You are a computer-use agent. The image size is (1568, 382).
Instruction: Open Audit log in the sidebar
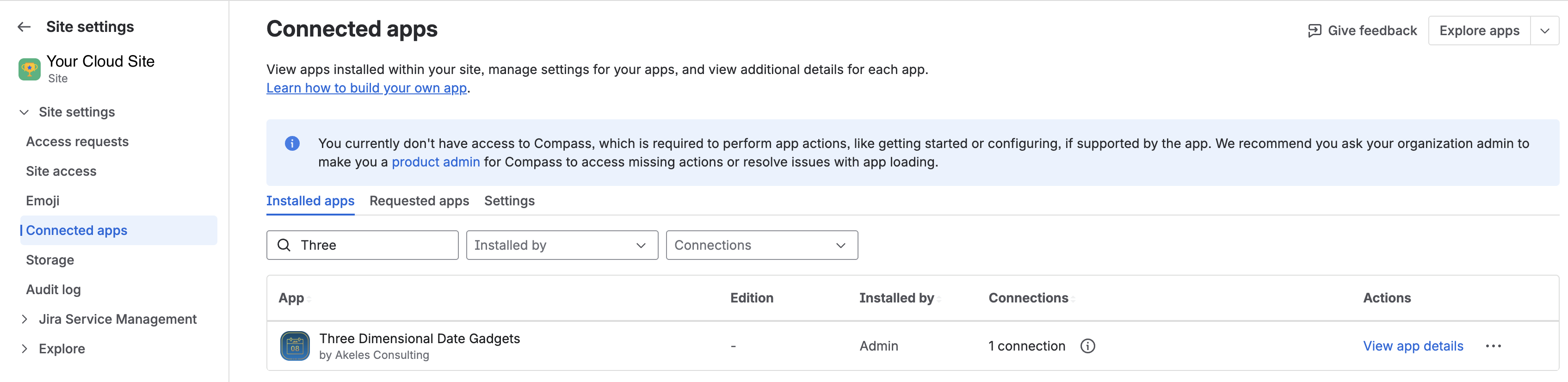pos(54,290)
